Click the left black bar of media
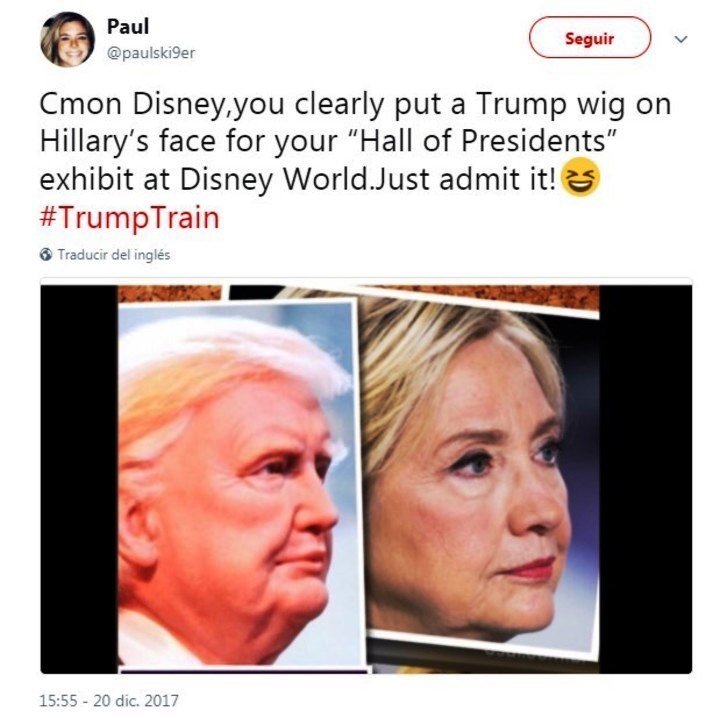The image size is (720, 718). (x=79, y=479)
